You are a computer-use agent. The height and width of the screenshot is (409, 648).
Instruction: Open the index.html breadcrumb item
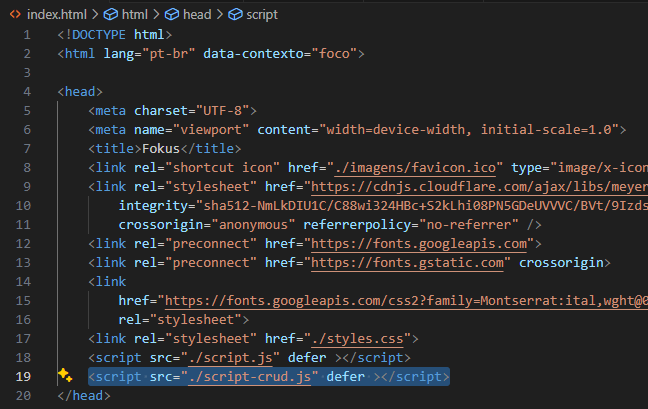pyautogui.click(x=55, y=15)
